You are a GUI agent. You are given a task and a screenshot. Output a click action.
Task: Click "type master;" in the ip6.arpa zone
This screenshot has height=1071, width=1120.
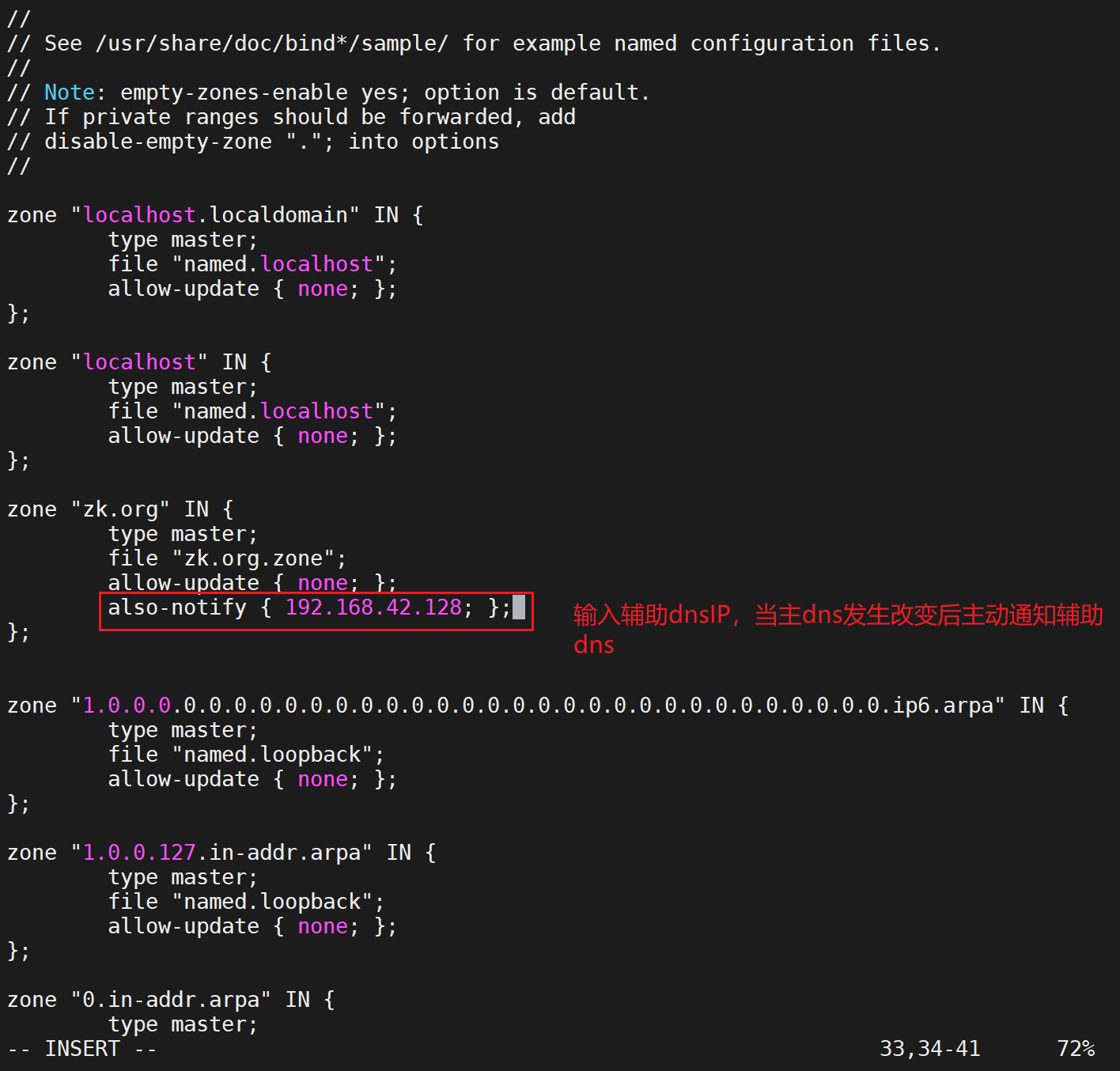[x=183, y=730]
